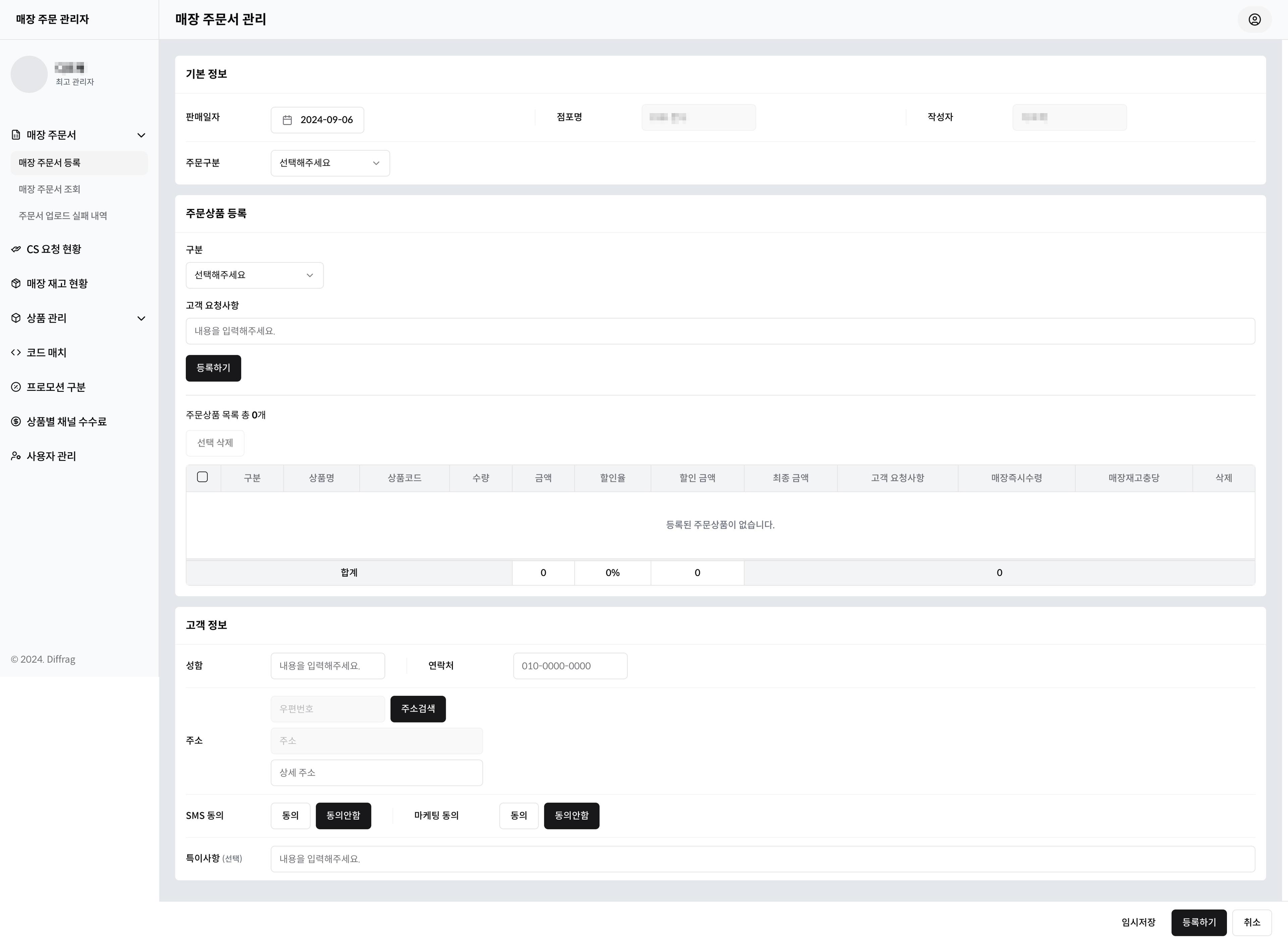The image size is (1288, 944).
Task: Click the 상품별 채널 수수료 coin icon
Action: point(16,422)
